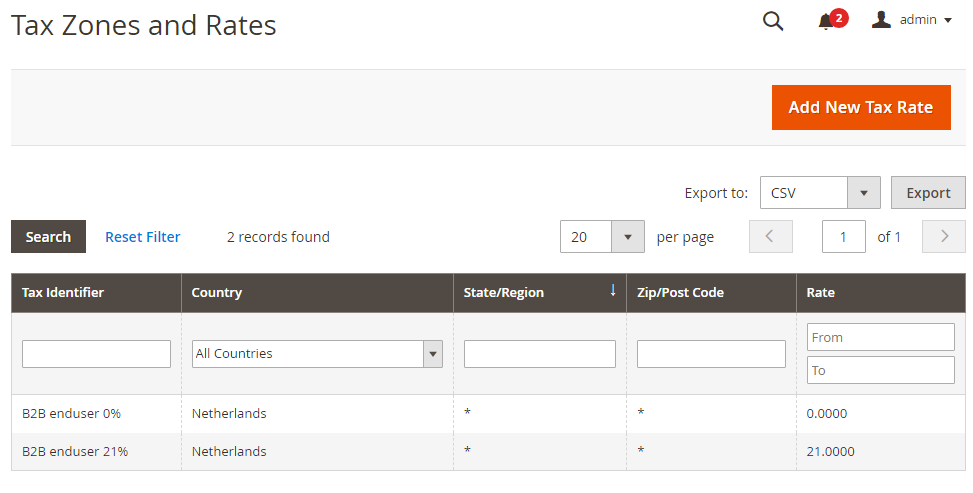Open notifications bell with 2 alerts
Viewport: 973px width, 493px height.
coord(826,21)
